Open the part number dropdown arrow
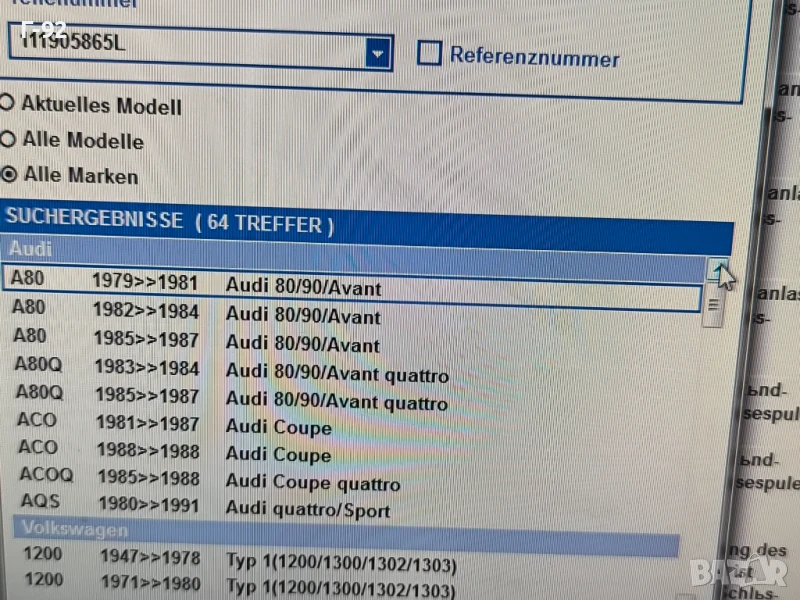Viewport: 800px width, 600px height. 377,52
